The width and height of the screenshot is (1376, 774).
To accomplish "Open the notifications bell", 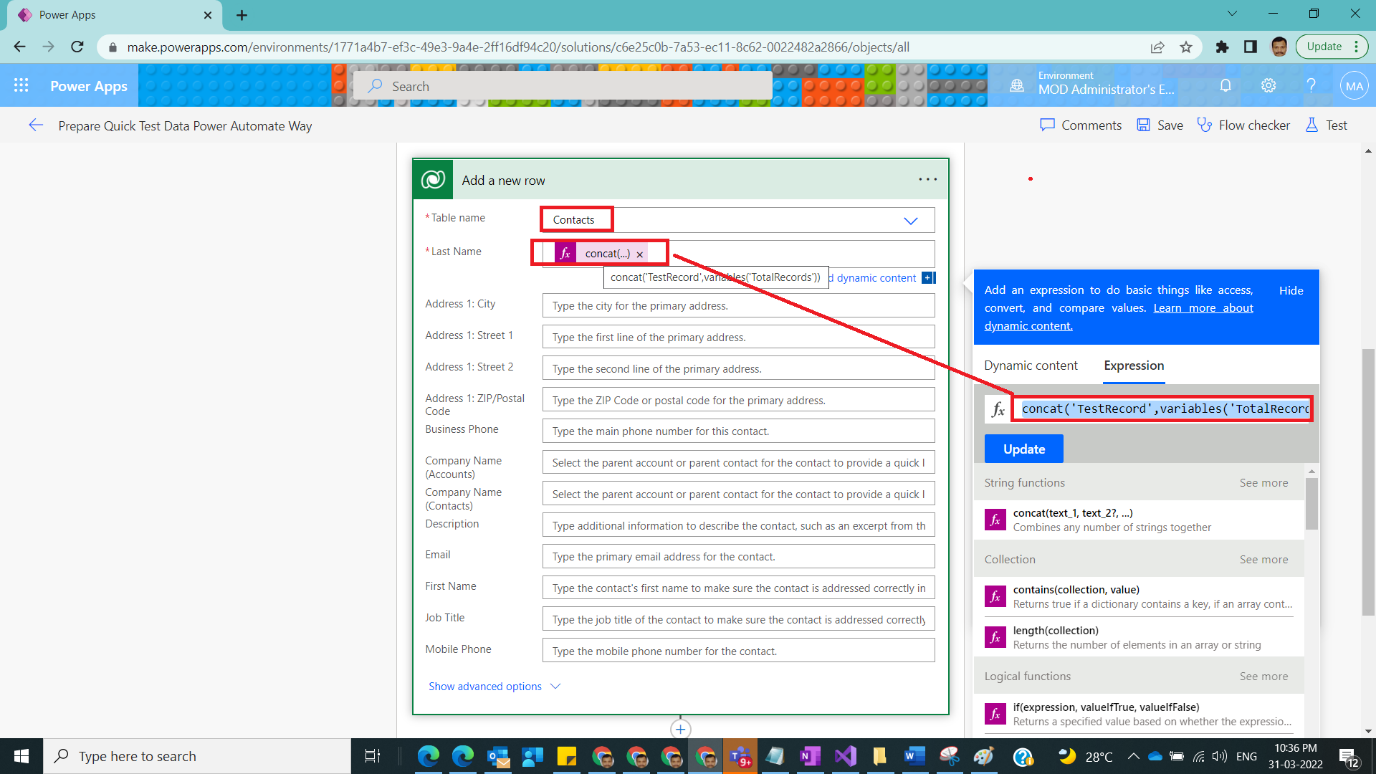I will pyautogui.click(x=1225, y=86).
